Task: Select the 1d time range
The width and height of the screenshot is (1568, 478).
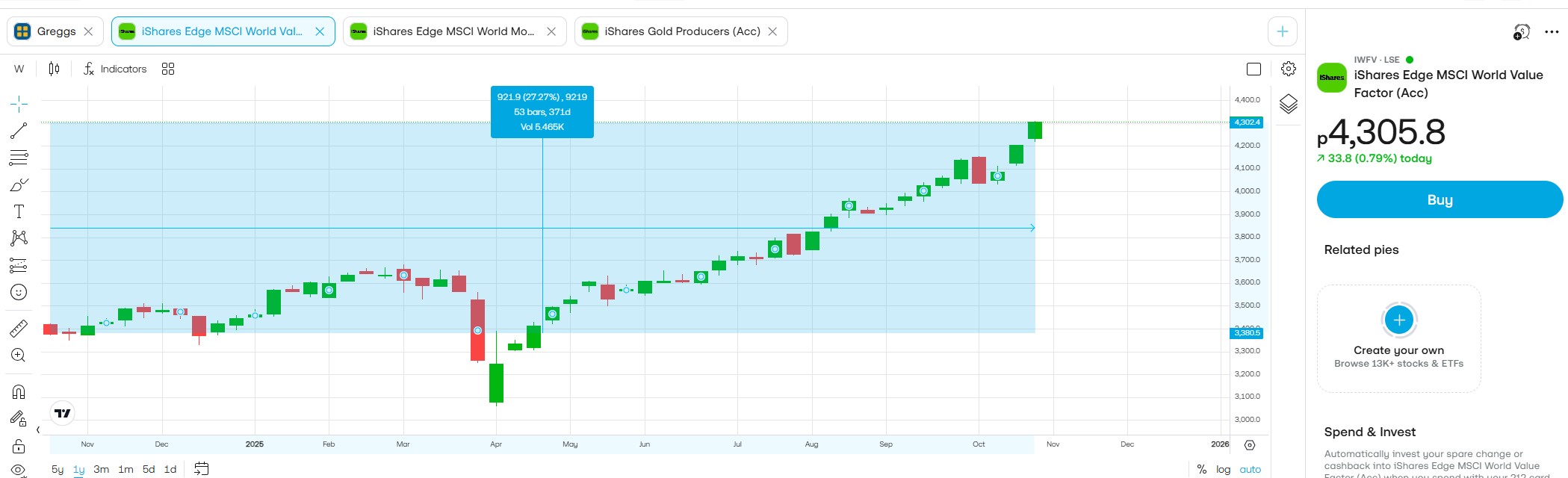Action: [x=170, y=469]
